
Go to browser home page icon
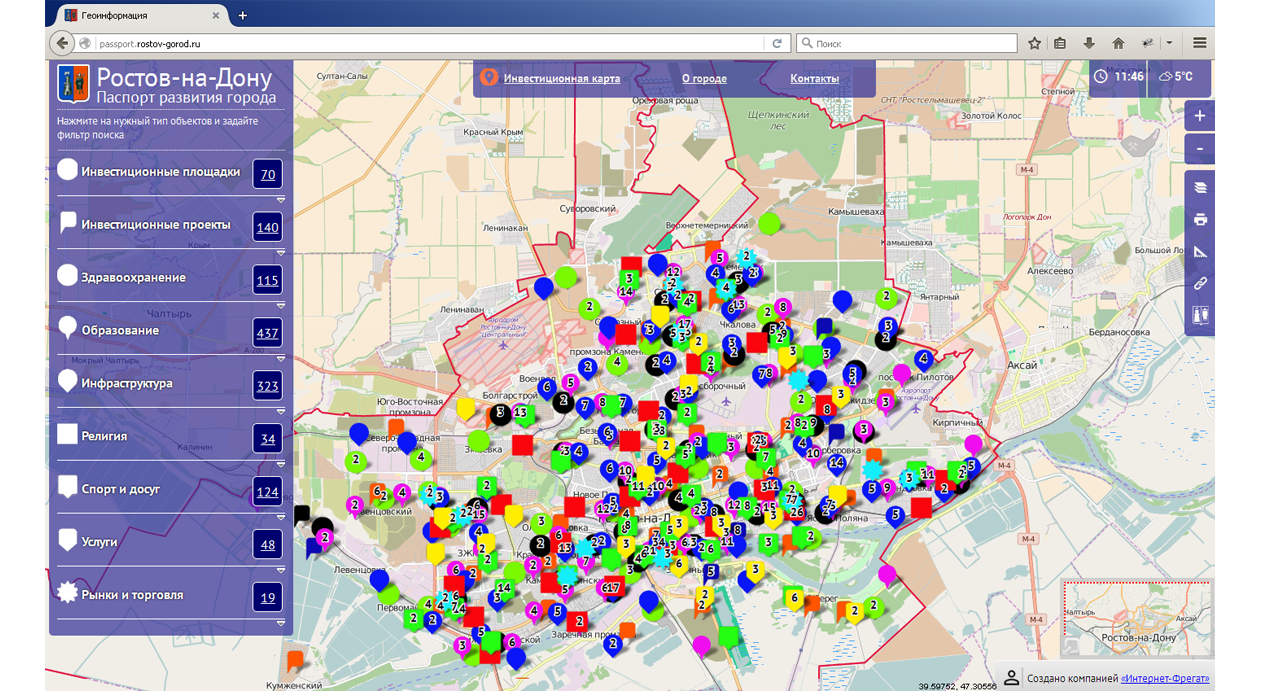1118,43
